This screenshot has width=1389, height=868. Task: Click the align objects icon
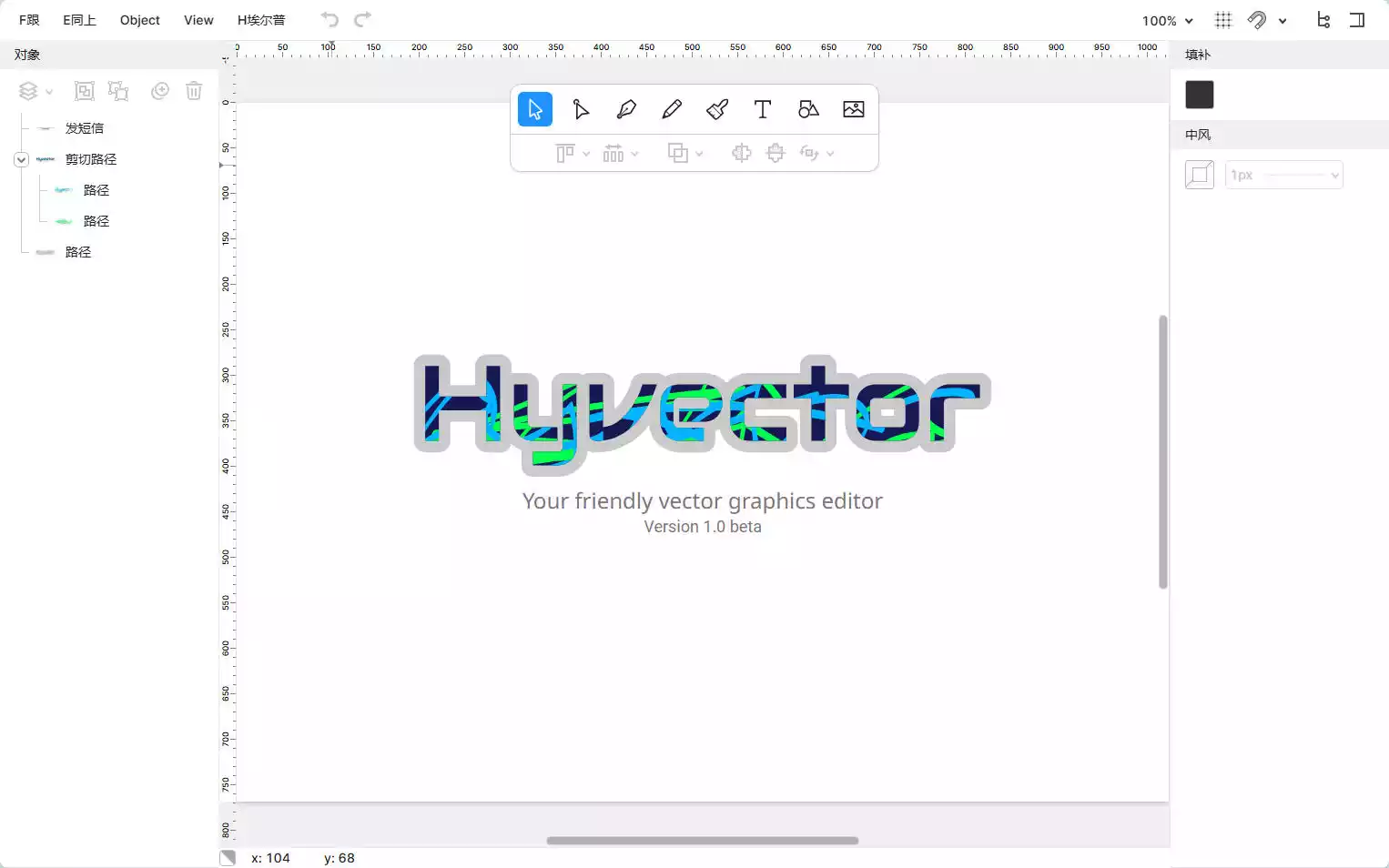click(x=565, y=153)
